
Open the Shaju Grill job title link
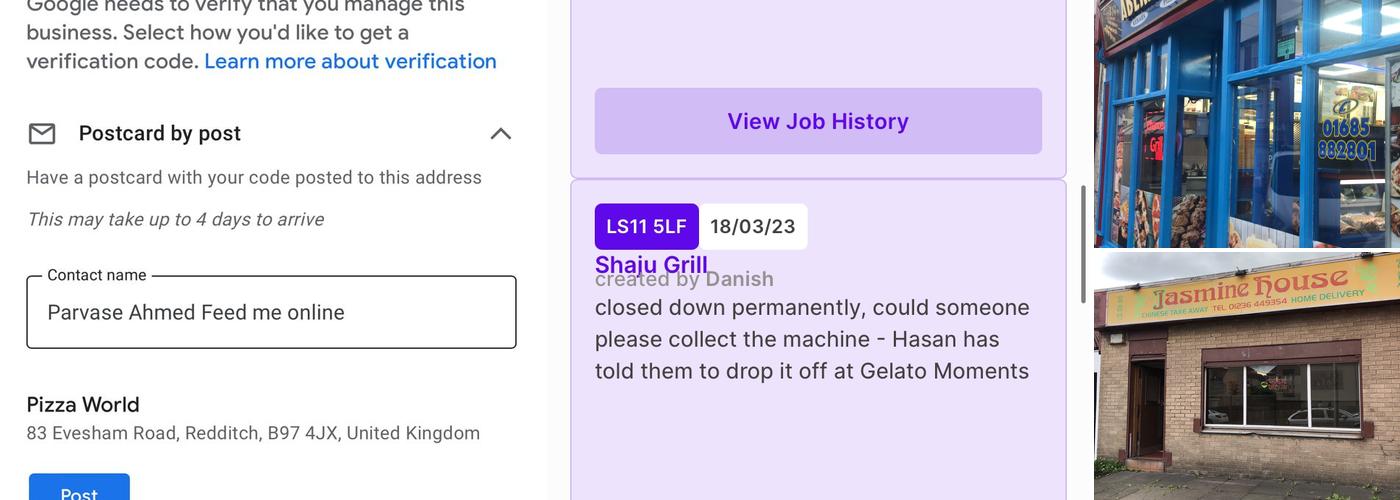651,263
